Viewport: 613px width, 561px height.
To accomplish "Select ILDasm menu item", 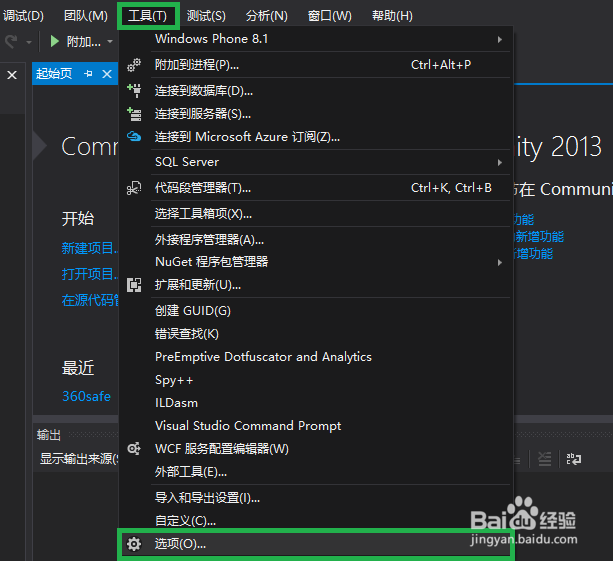I will coord(316,403).
